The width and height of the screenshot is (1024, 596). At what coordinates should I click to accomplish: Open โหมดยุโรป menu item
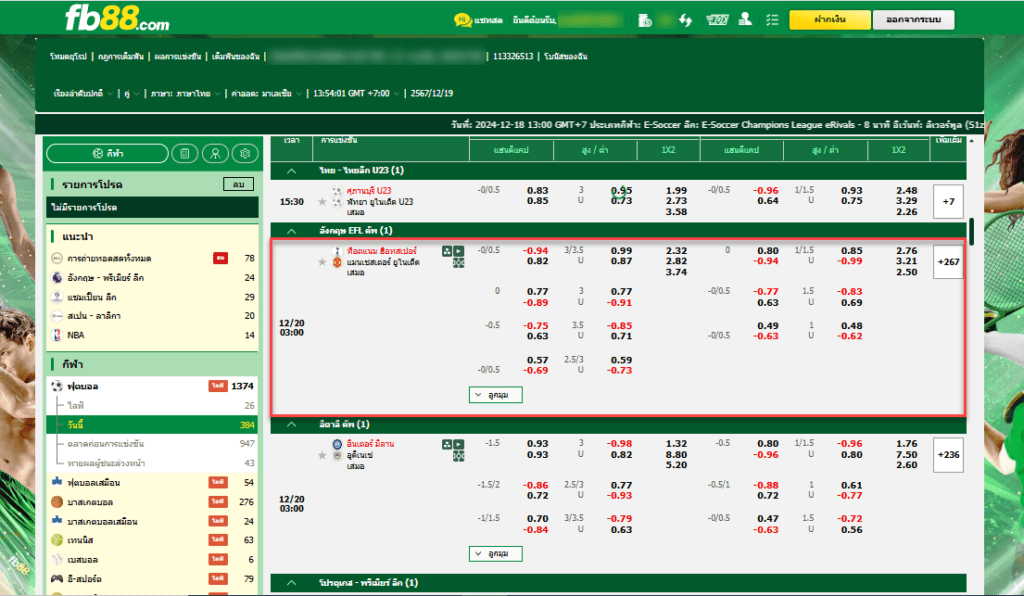(x=68, y=57)
